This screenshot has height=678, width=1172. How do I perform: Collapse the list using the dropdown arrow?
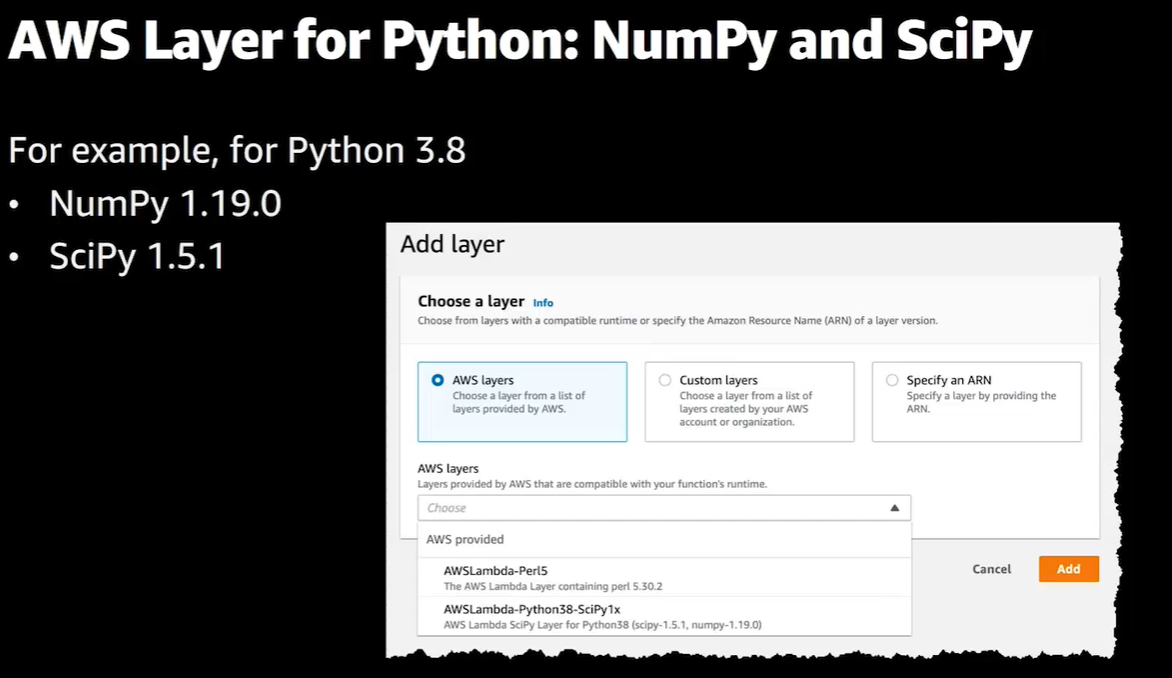(894, 508)
